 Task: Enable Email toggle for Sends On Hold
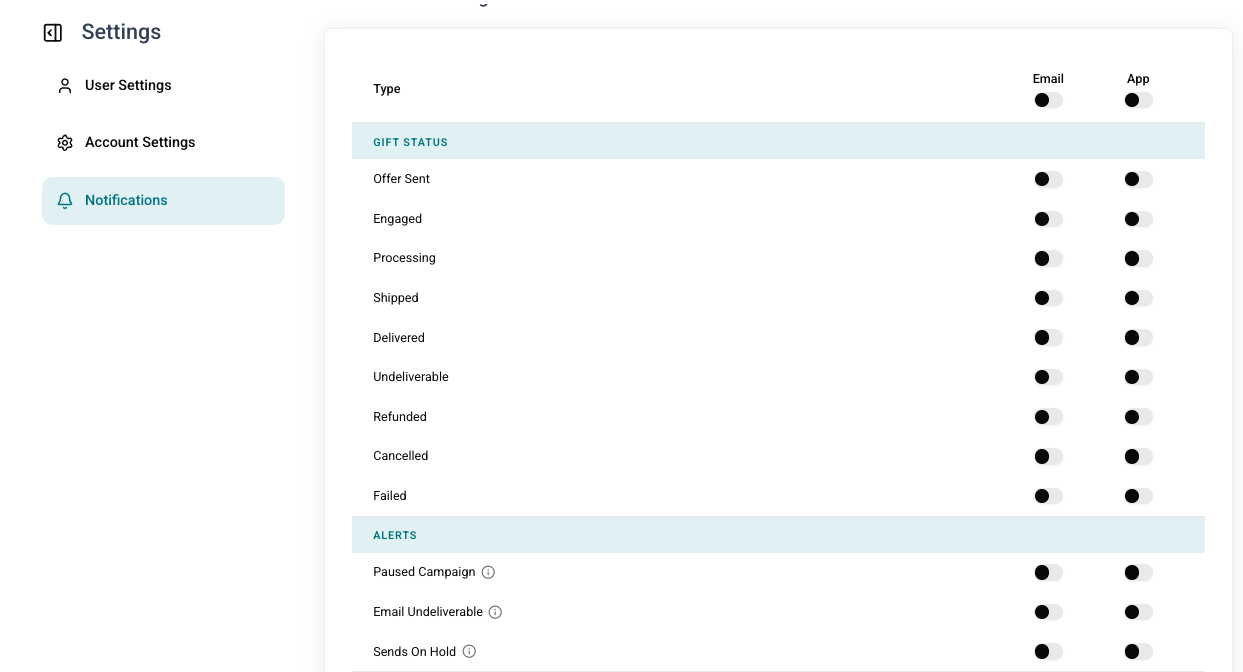(x=1048, y=652)
